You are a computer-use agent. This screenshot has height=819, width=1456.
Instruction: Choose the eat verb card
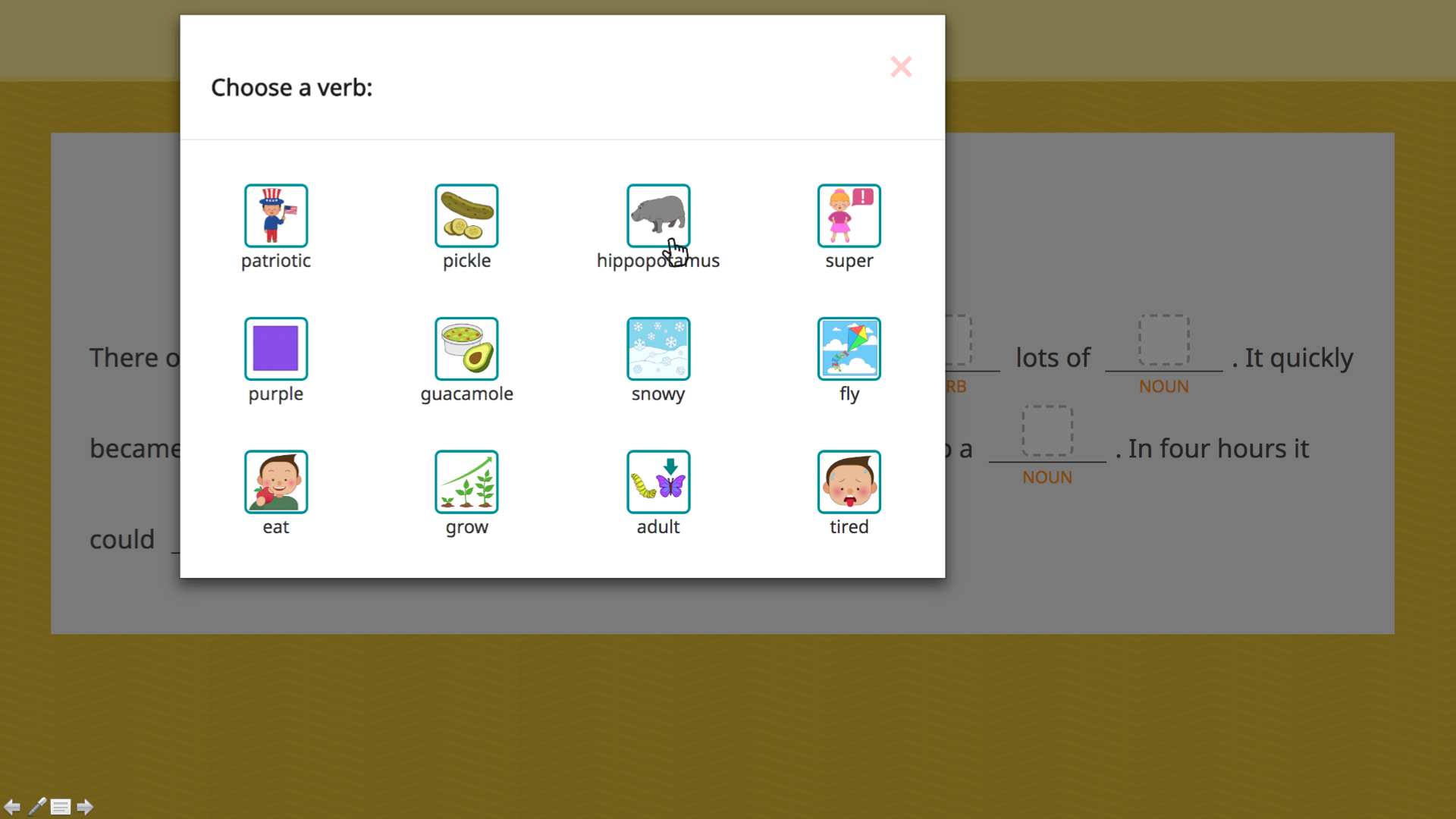coord(275,482)
